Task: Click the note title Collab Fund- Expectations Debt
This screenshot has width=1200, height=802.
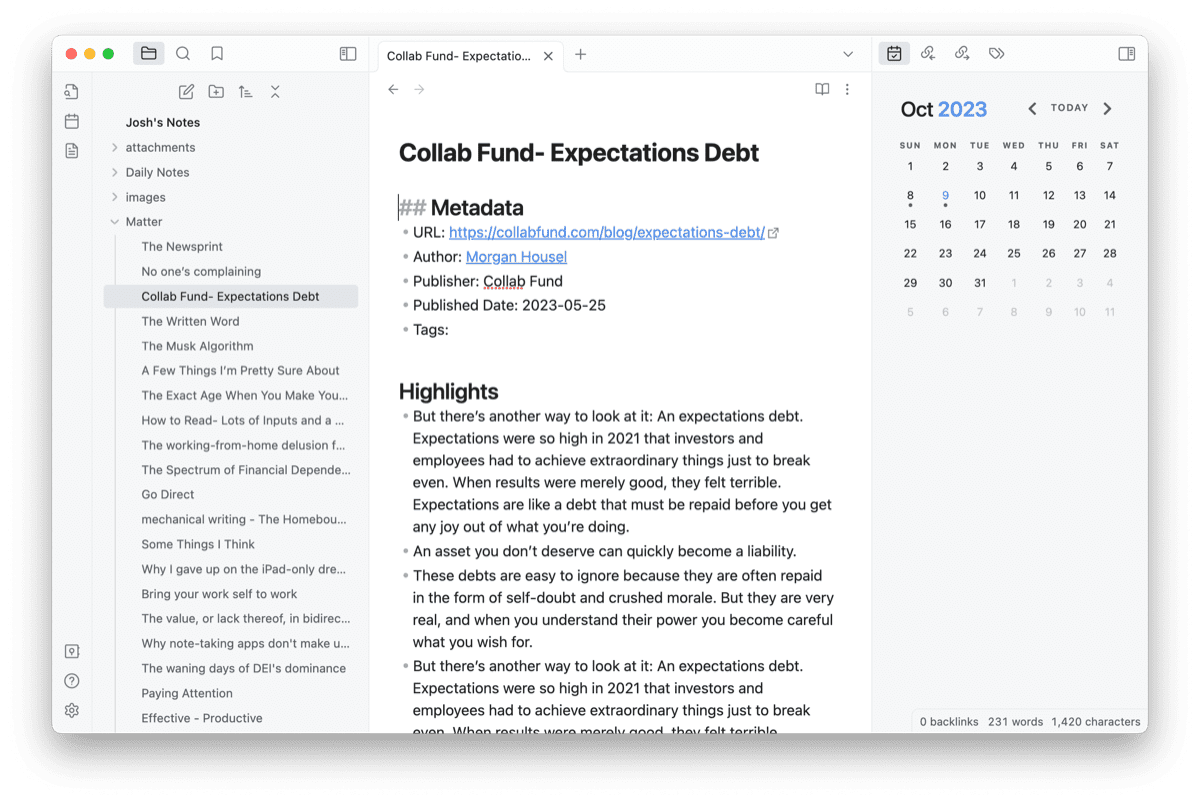Action: [579, 153]
